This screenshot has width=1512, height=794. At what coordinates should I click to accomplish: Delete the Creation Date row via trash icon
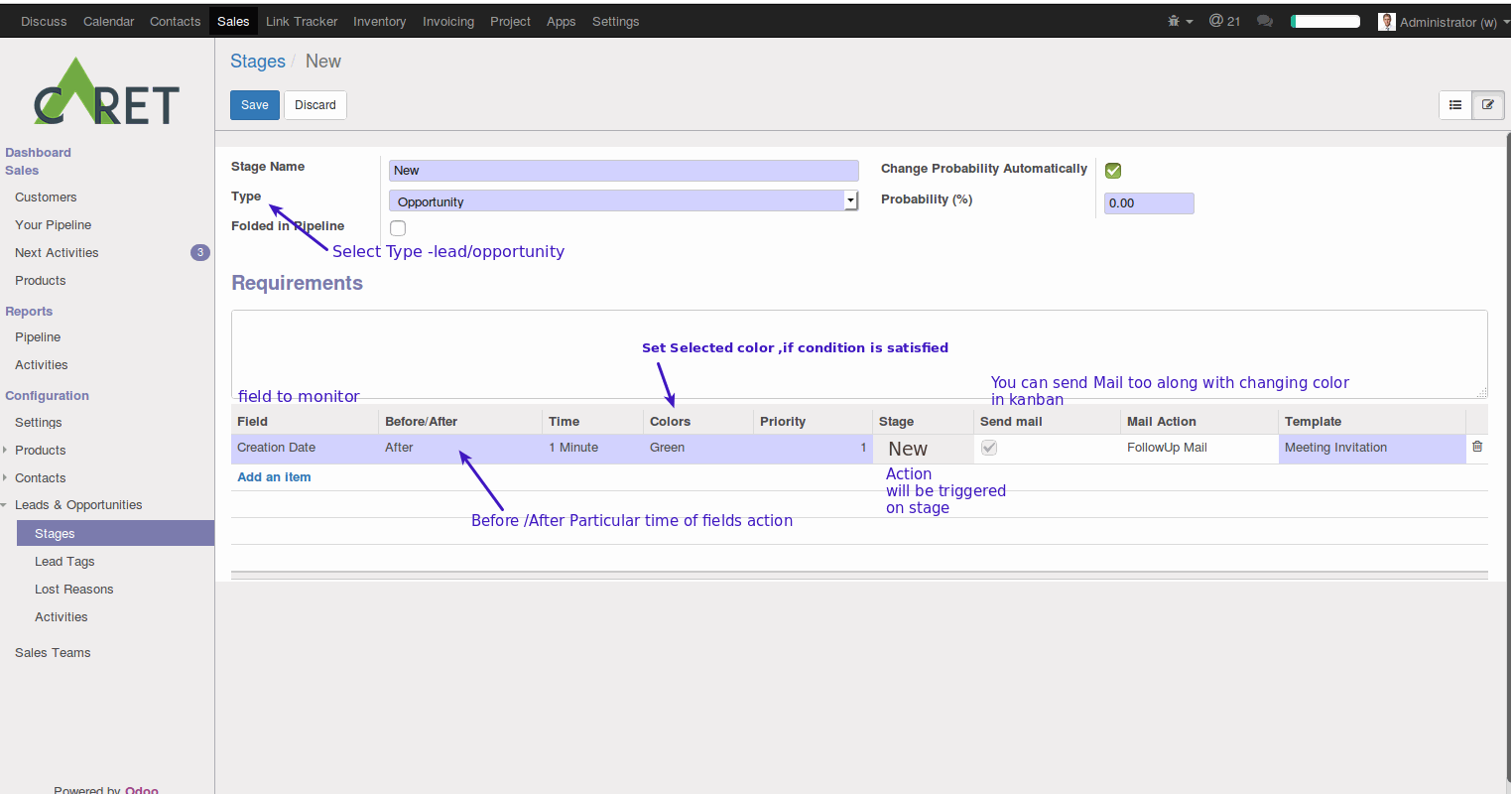1477,447
